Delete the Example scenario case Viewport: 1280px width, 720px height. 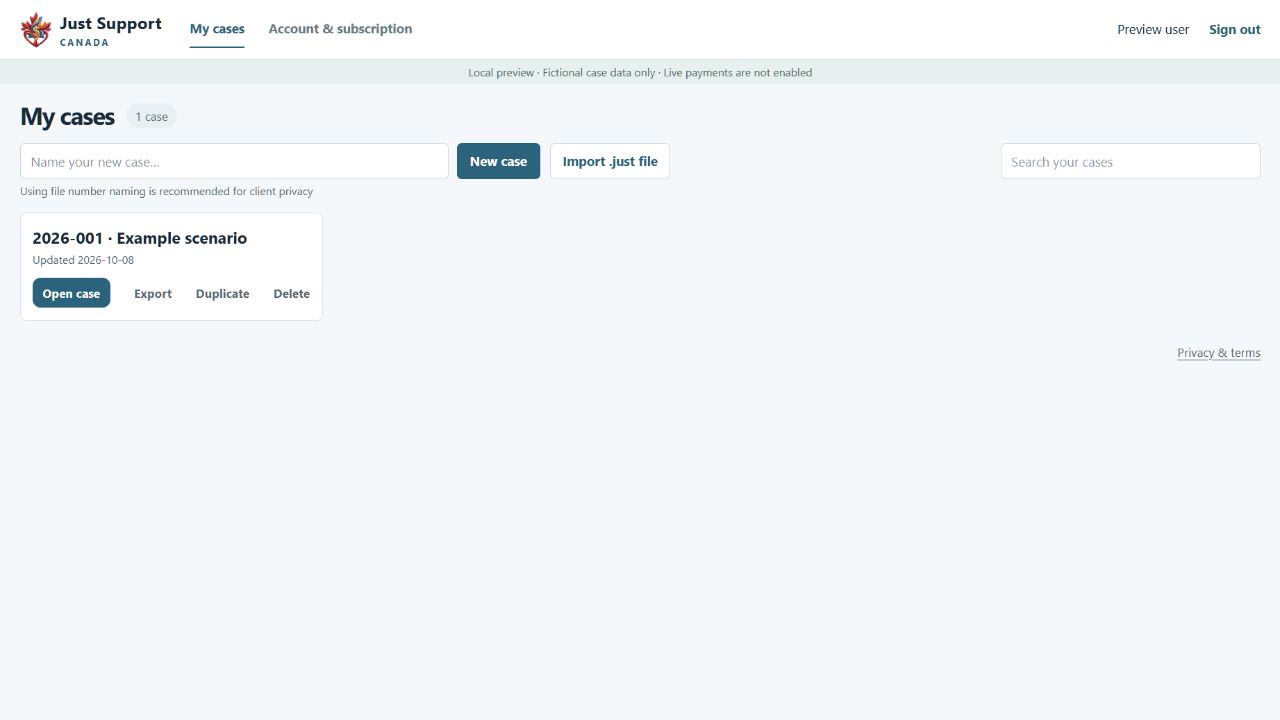click(291, 294)
